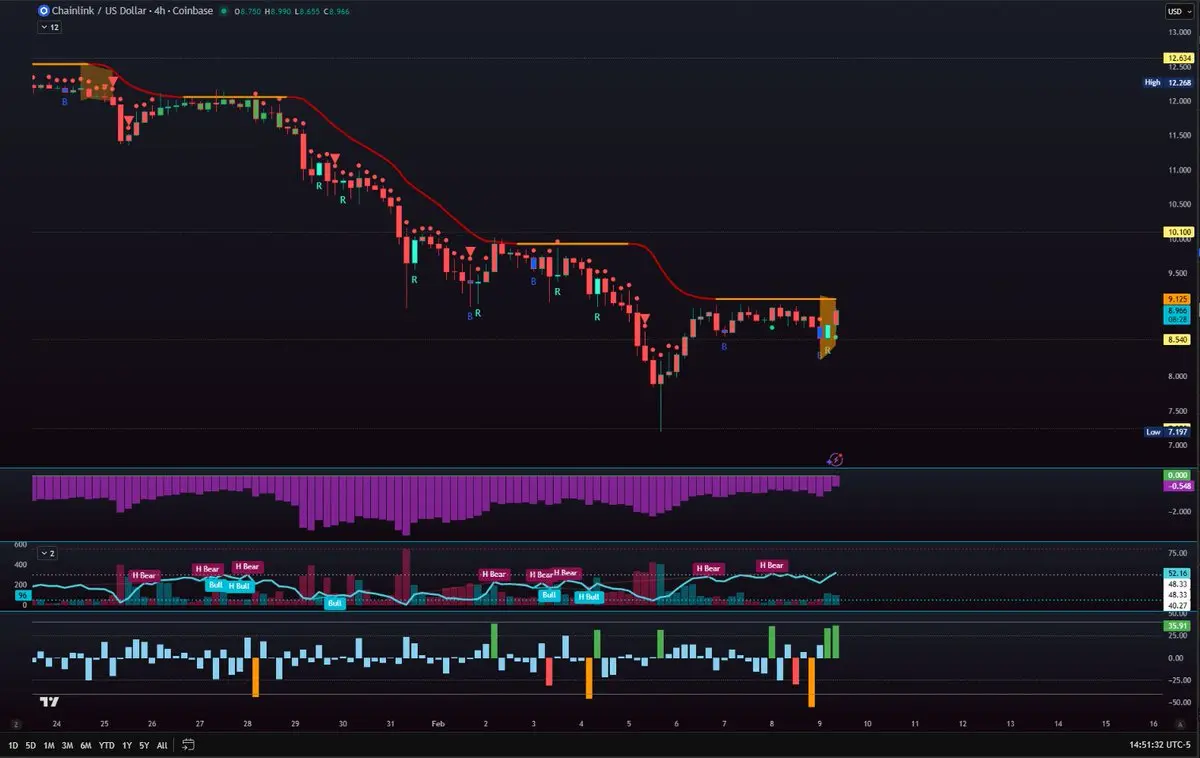Viewport: 1200px width, 758px height.
Task: Click the H Bull label near Feb 4
Action: coord(588,597)
